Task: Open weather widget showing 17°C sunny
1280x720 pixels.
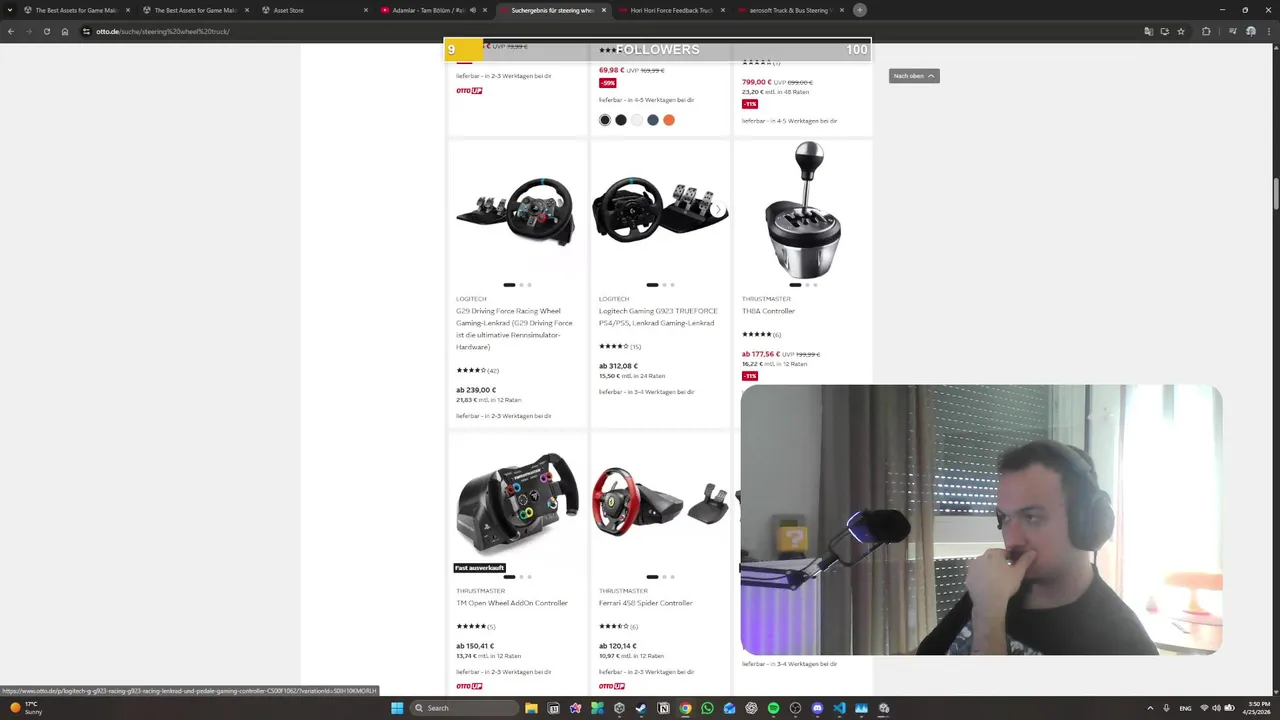Action: click(x=27, y=708)
